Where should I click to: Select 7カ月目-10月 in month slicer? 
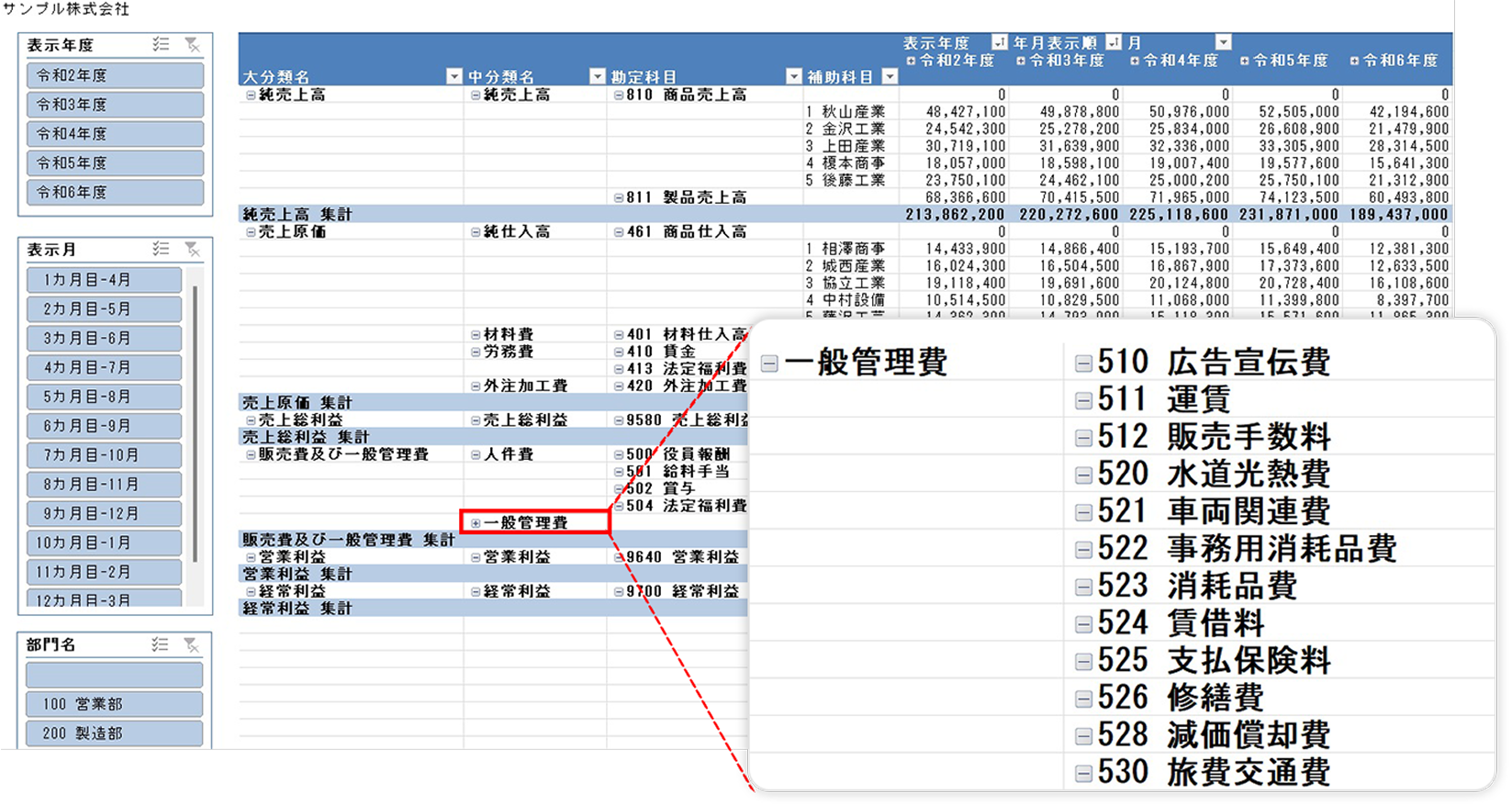click(x=104, y=455)
